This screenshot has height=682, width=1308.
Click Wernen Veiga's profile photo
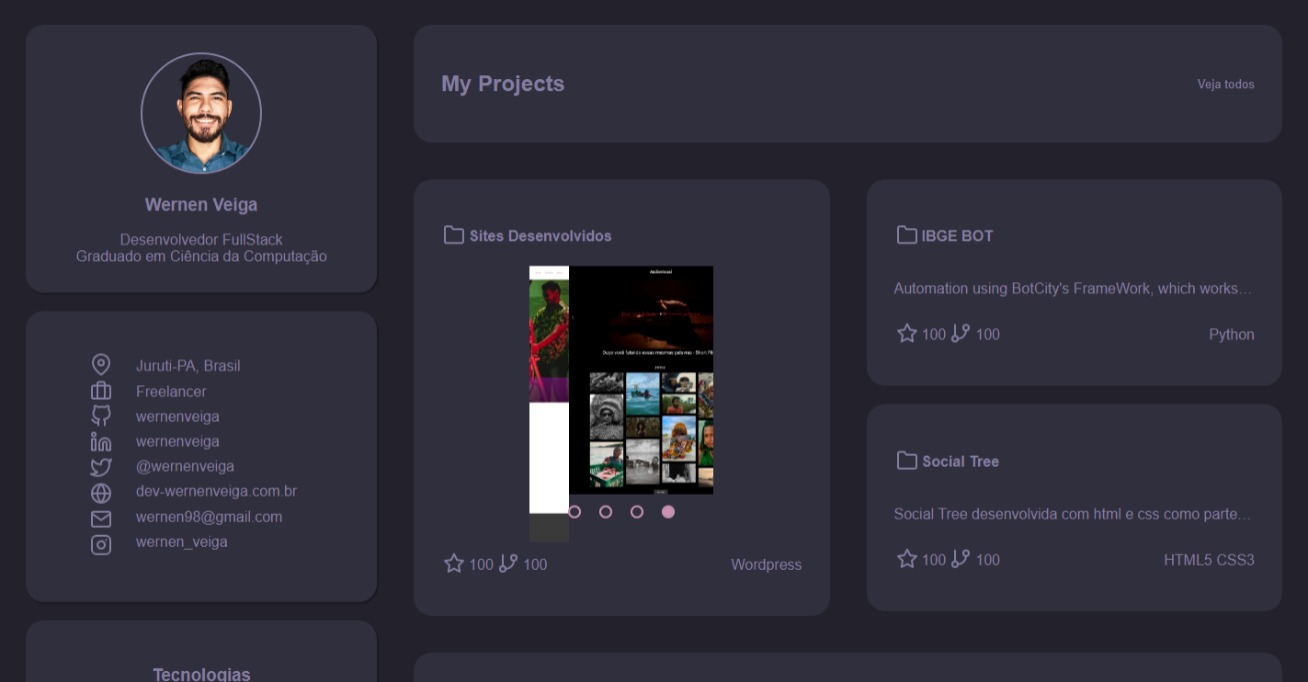pos(201,113)
